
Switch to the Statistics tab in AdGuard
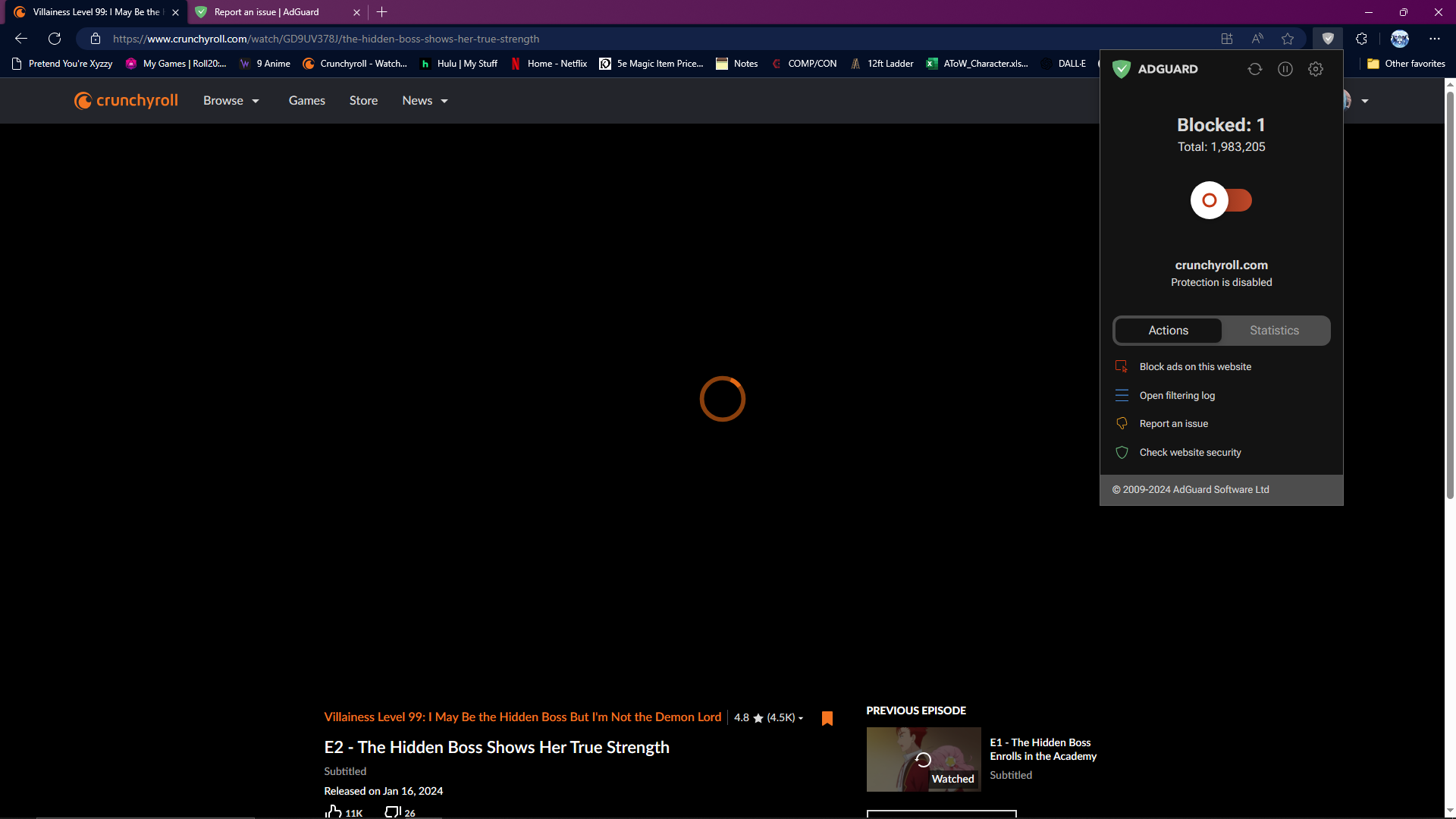[x=1274, y=331]
